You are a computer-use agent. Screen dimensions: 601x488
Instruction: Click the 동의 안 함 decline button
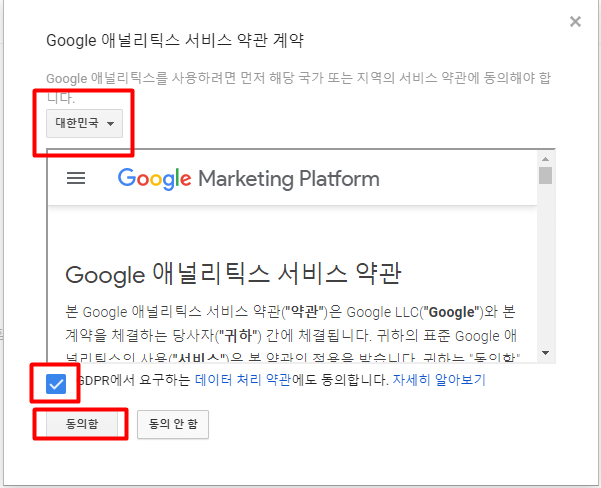pos(173,424)
